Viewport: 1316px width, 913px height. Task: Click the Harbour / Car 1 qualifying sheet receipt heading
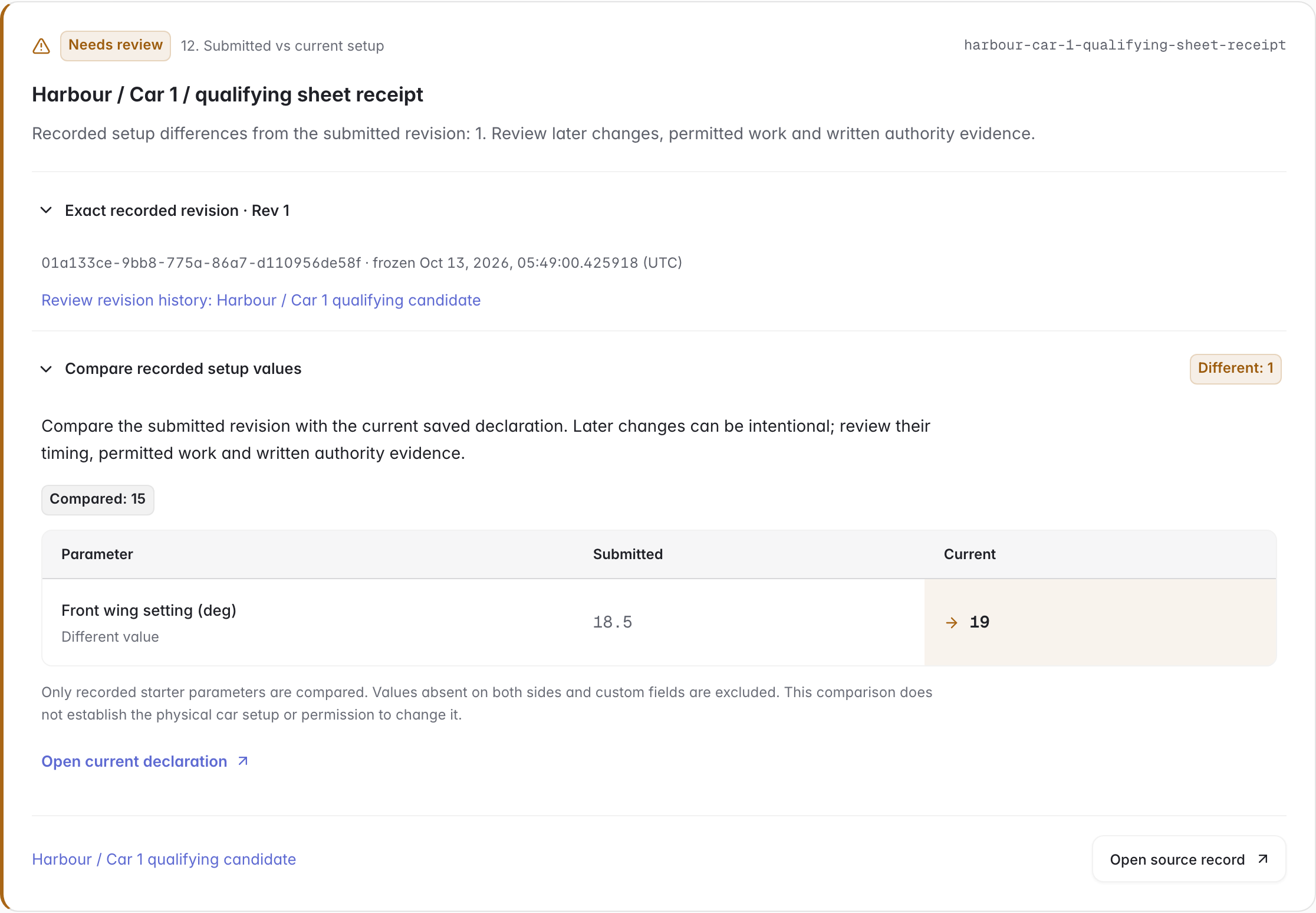coord(228,94)
